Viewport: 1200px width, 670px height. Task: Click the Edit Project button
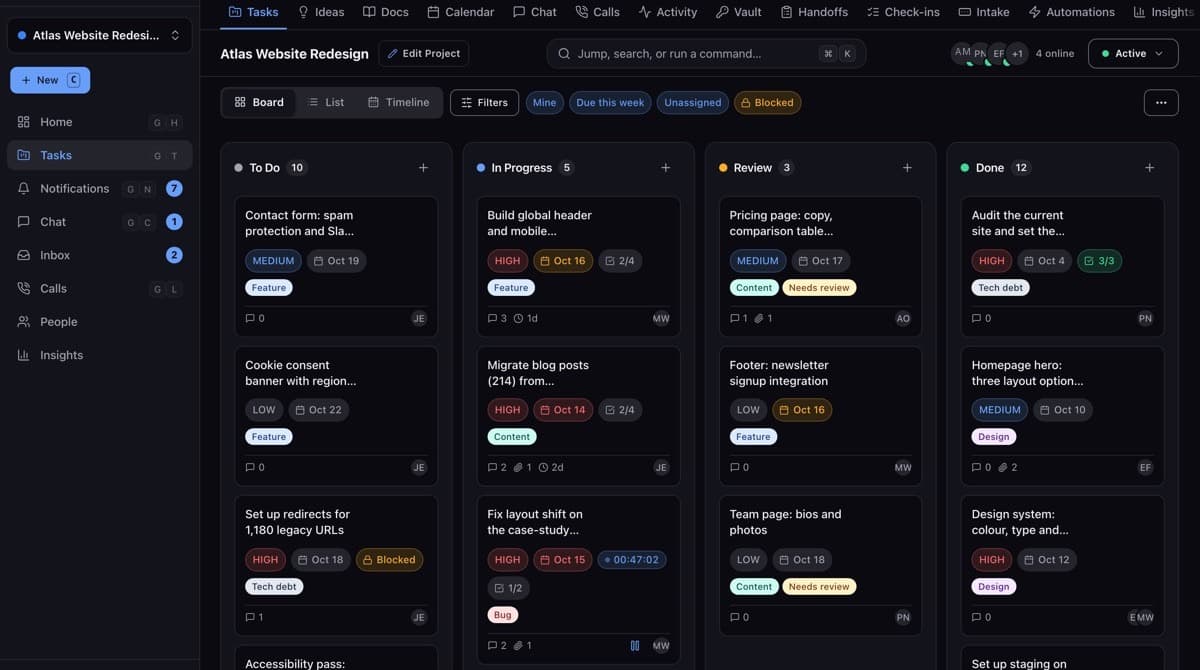coord(423,53)
